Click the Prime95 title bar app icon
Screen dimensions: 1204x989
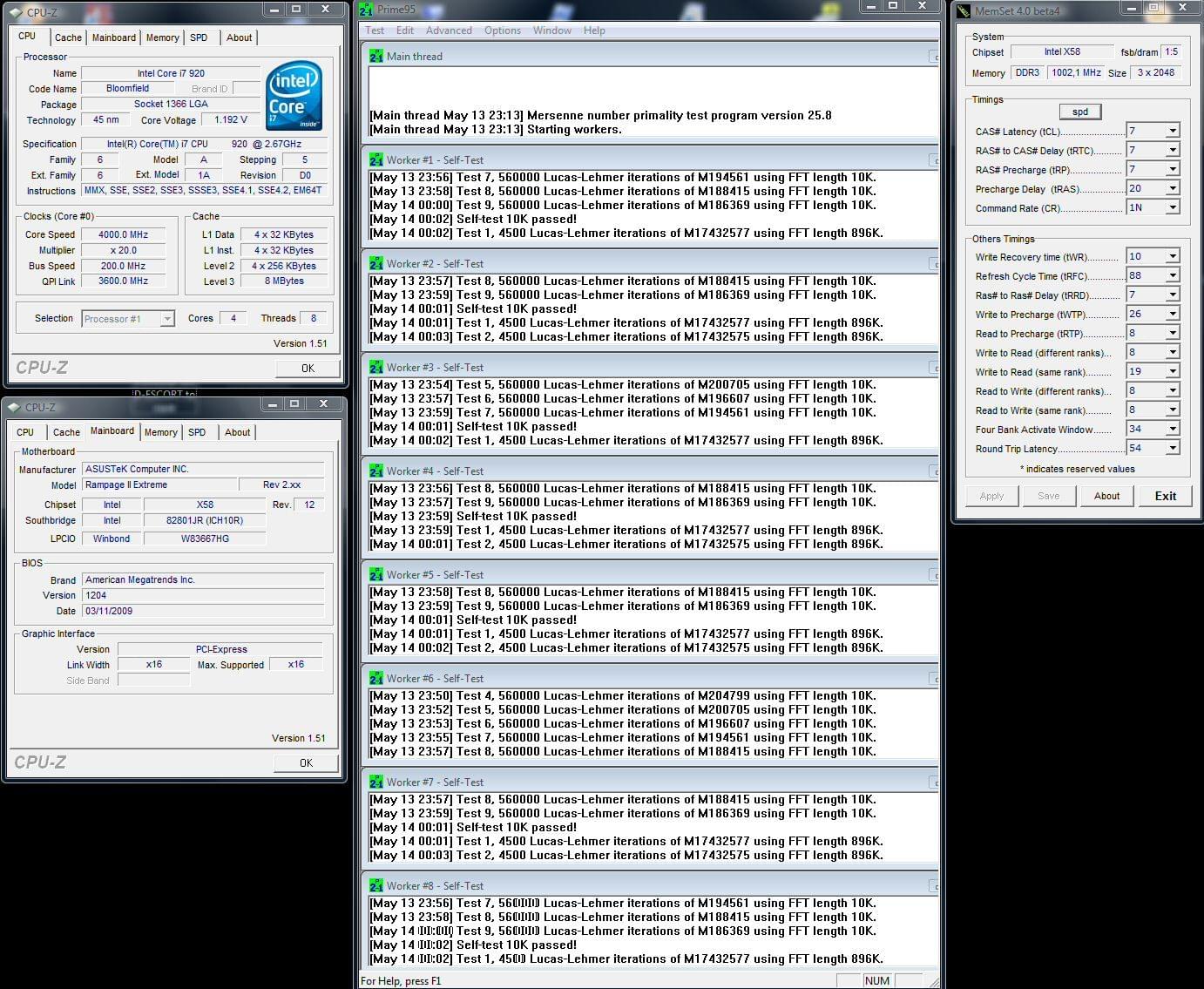pyautogui.click(x=367, y=10)
